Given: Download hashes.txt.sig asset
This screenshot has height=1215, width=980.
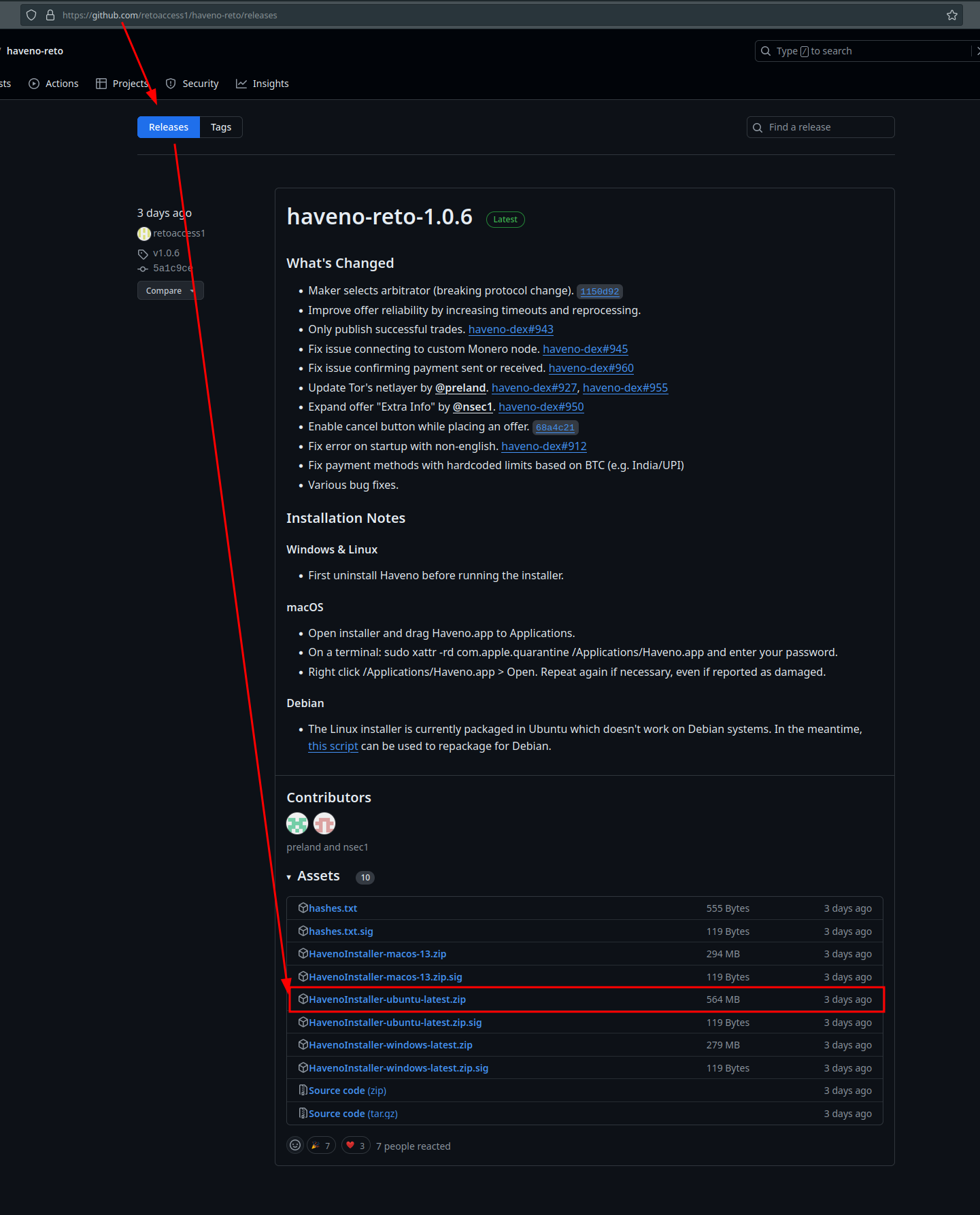Looking at the screenshot, I should point(341,931).
